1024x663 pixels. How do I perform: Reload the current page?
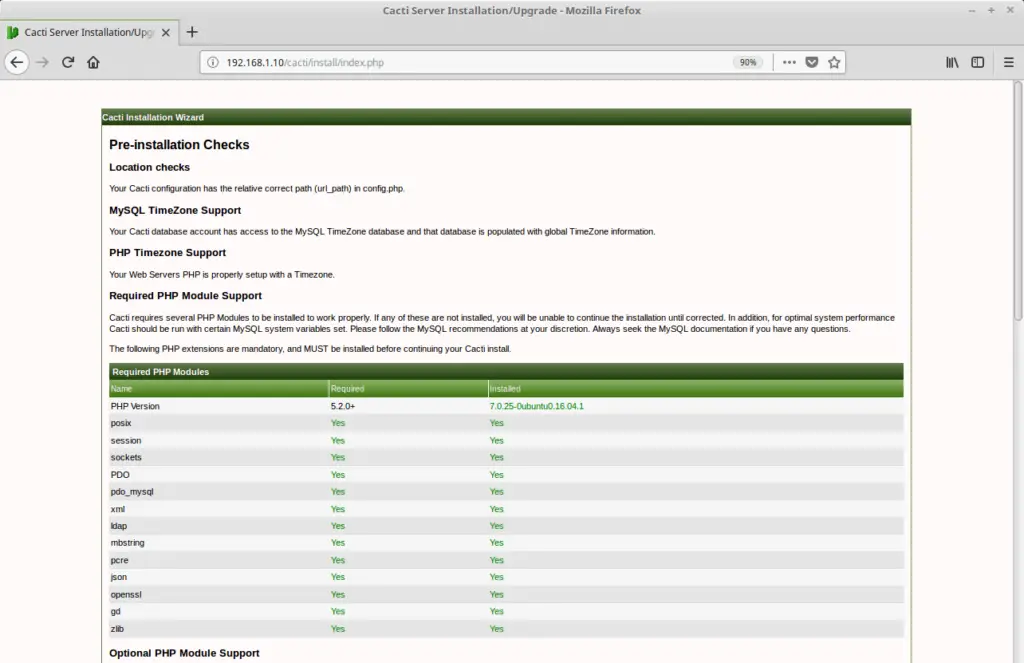[68, 63]
